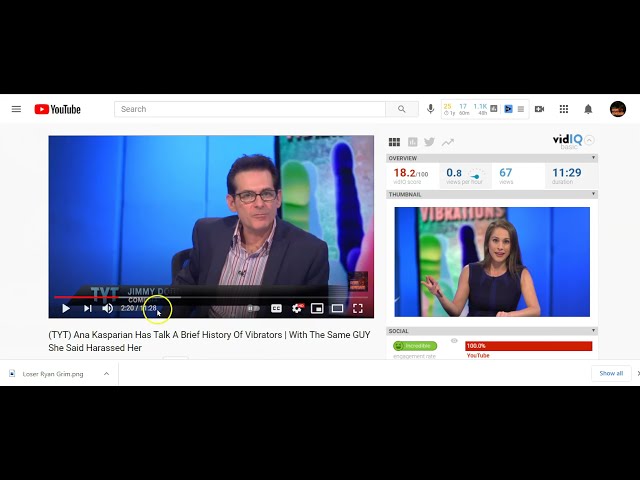Click vidIQ toolbar stats chart icon
This screenshot has width=640, height=480.
click(493, 109)
